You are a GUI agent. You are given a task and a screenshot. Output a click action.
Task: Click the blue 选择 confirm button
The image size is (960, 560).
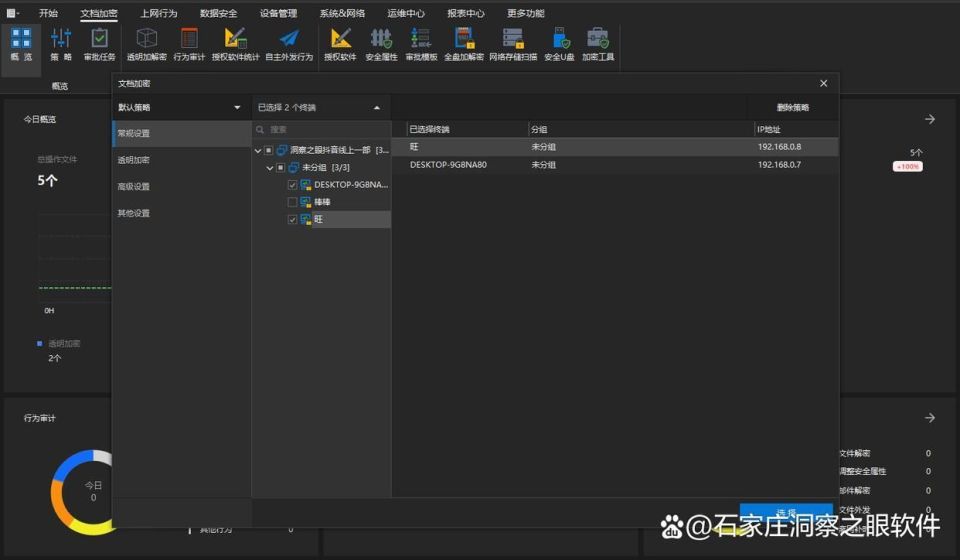786,513
